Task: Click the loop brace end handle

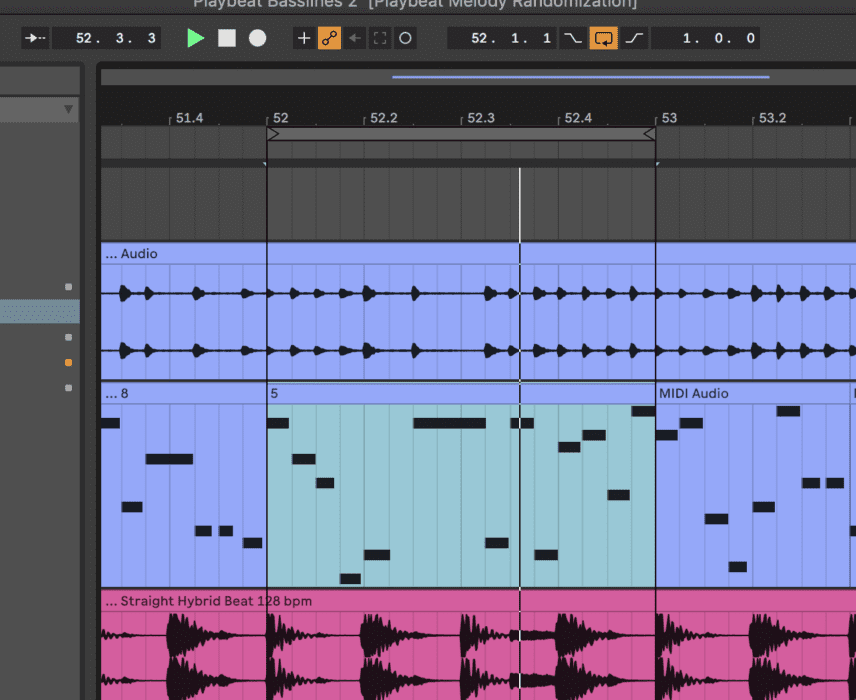Action: (x=650, y=134)
